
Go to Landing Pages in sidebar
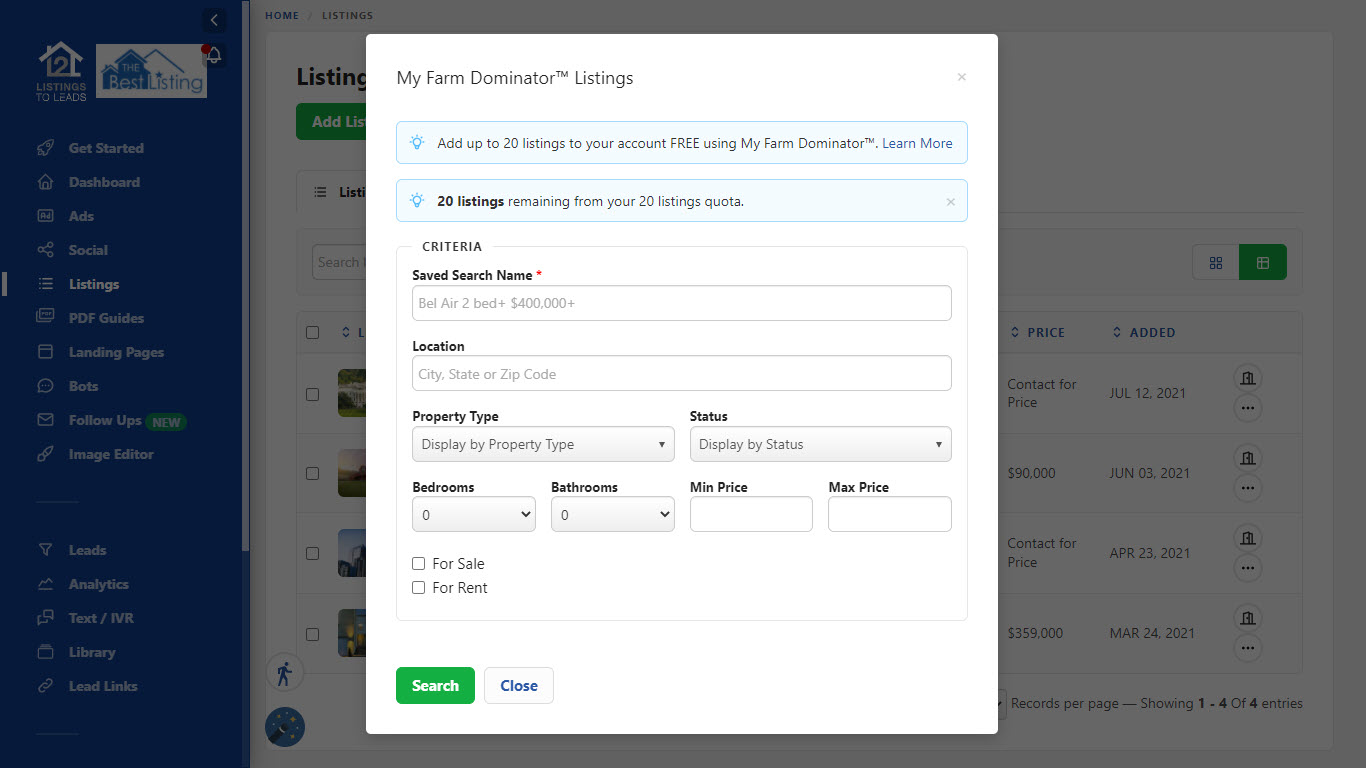coord(116,352)
